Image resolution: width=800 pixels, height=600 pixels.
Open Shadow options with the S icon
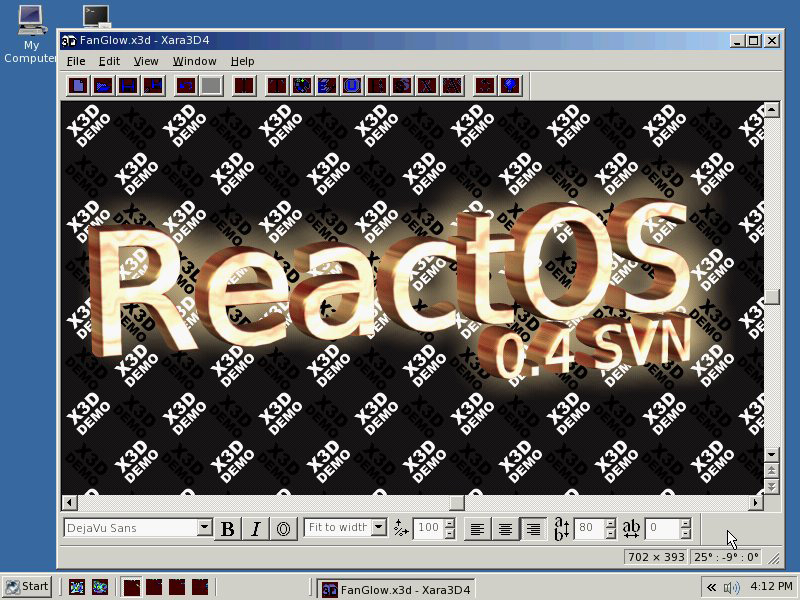click(402, 85)
